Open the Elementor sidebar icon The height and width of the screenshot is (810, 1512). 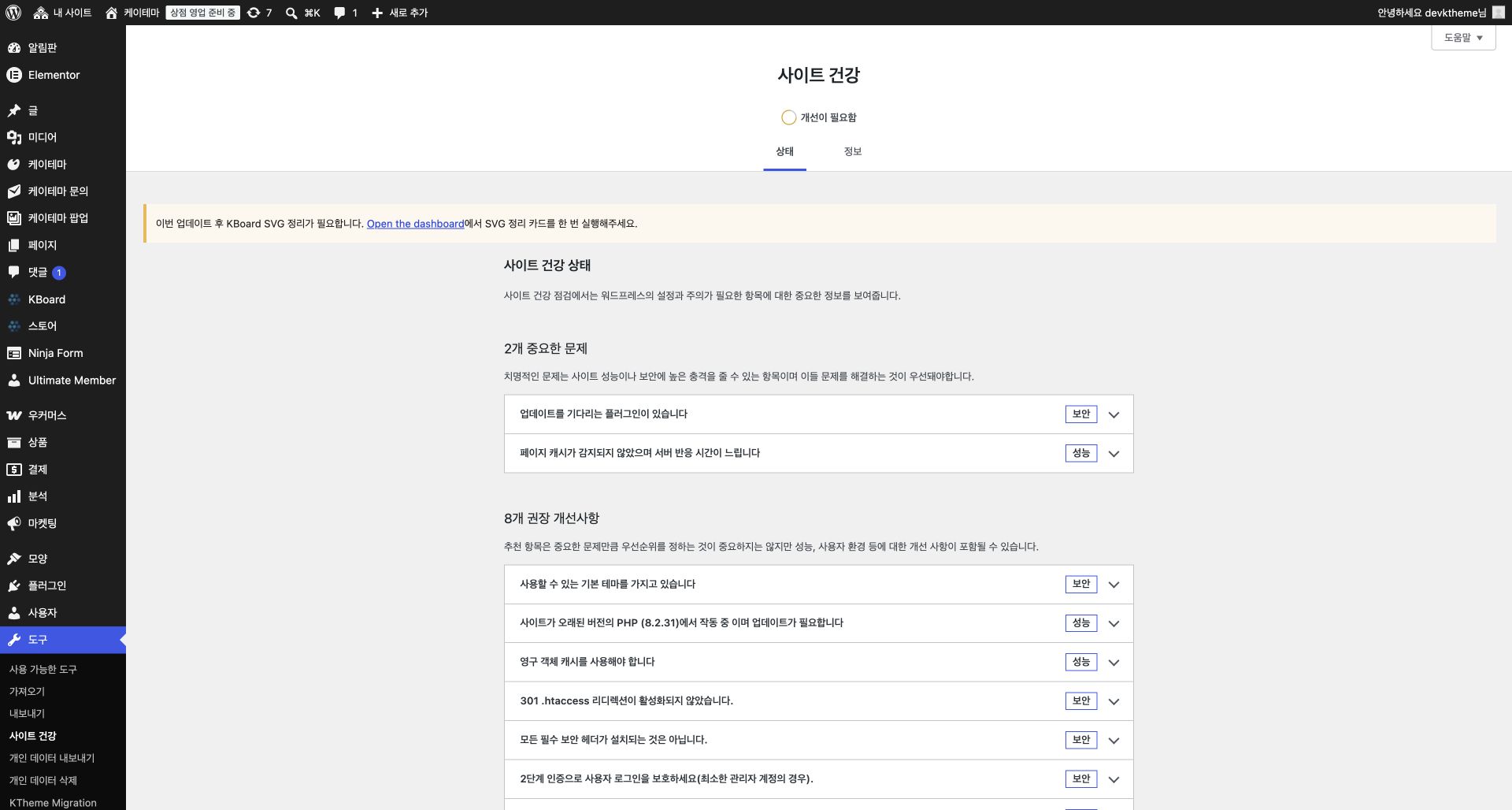(x=14, y=75)
